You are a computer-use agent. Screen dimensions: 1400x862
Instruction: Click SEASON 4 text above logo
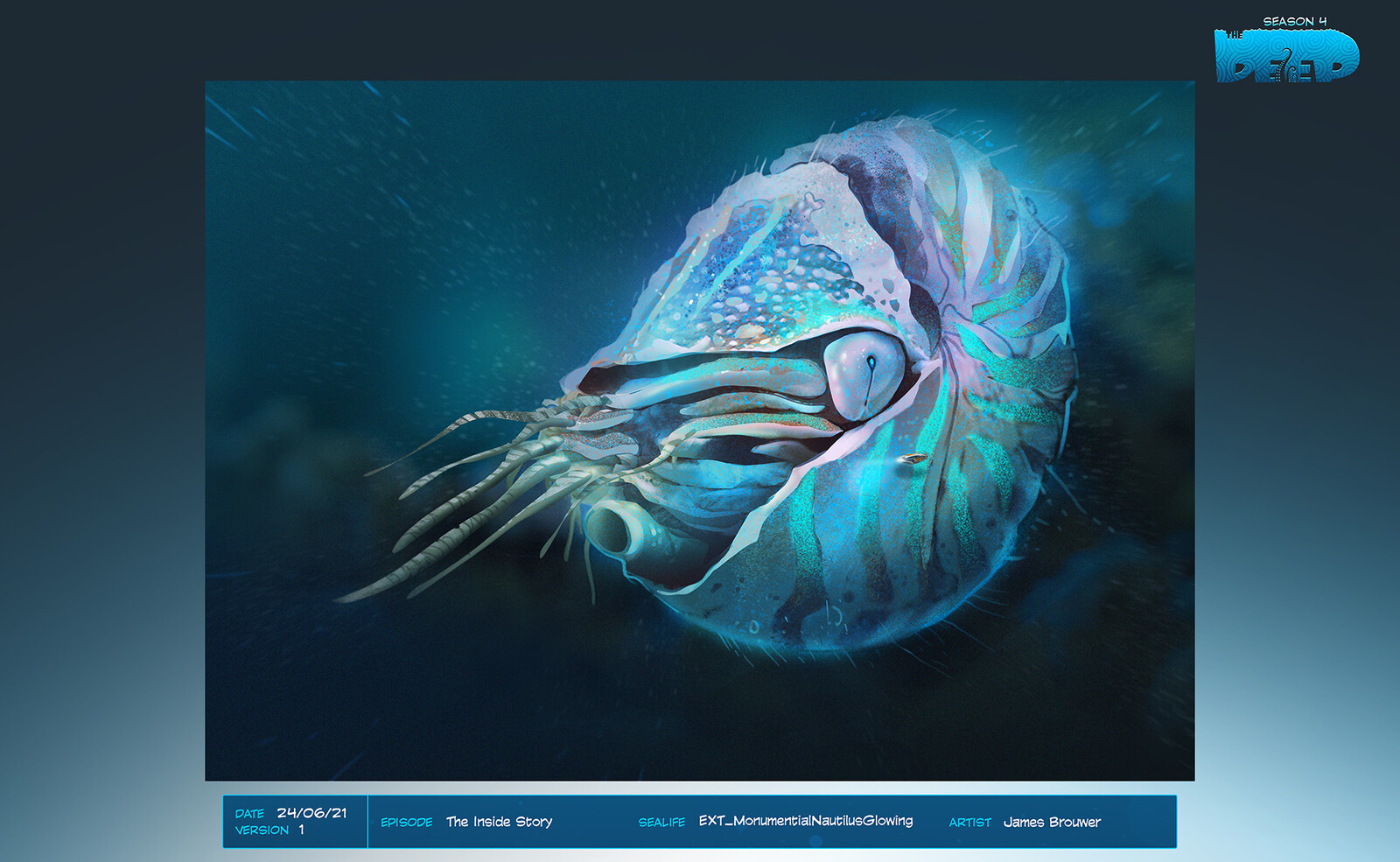click(1295, 21)
